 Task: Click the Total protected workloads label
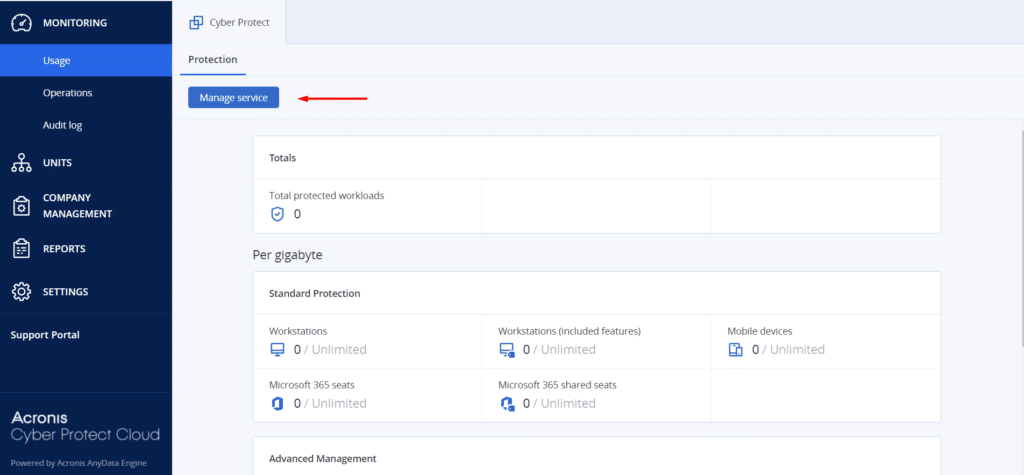click(x=327, y=195)
